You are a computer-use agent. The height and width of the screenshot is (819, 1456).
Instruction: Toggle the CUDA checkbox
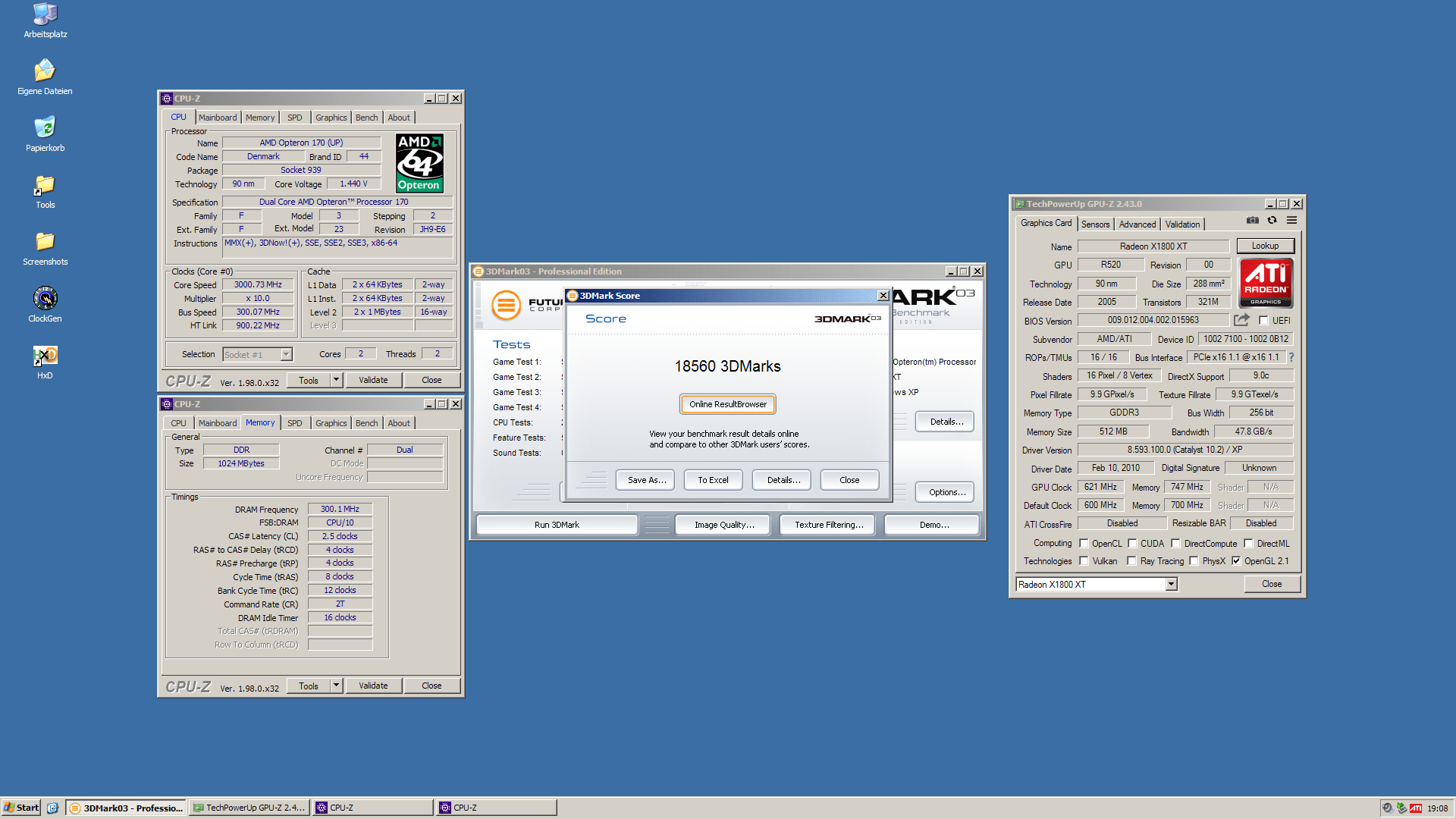pyautogui.click(x=1132, y=543)
